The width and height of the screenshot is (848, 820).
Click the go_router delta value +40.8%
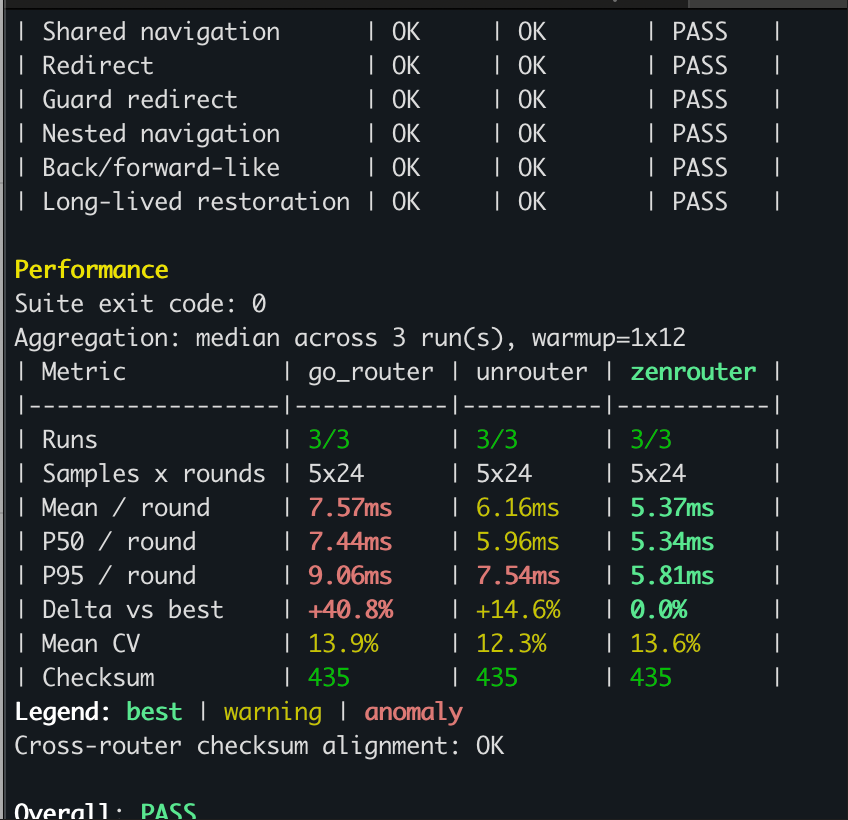click(350, 610)
